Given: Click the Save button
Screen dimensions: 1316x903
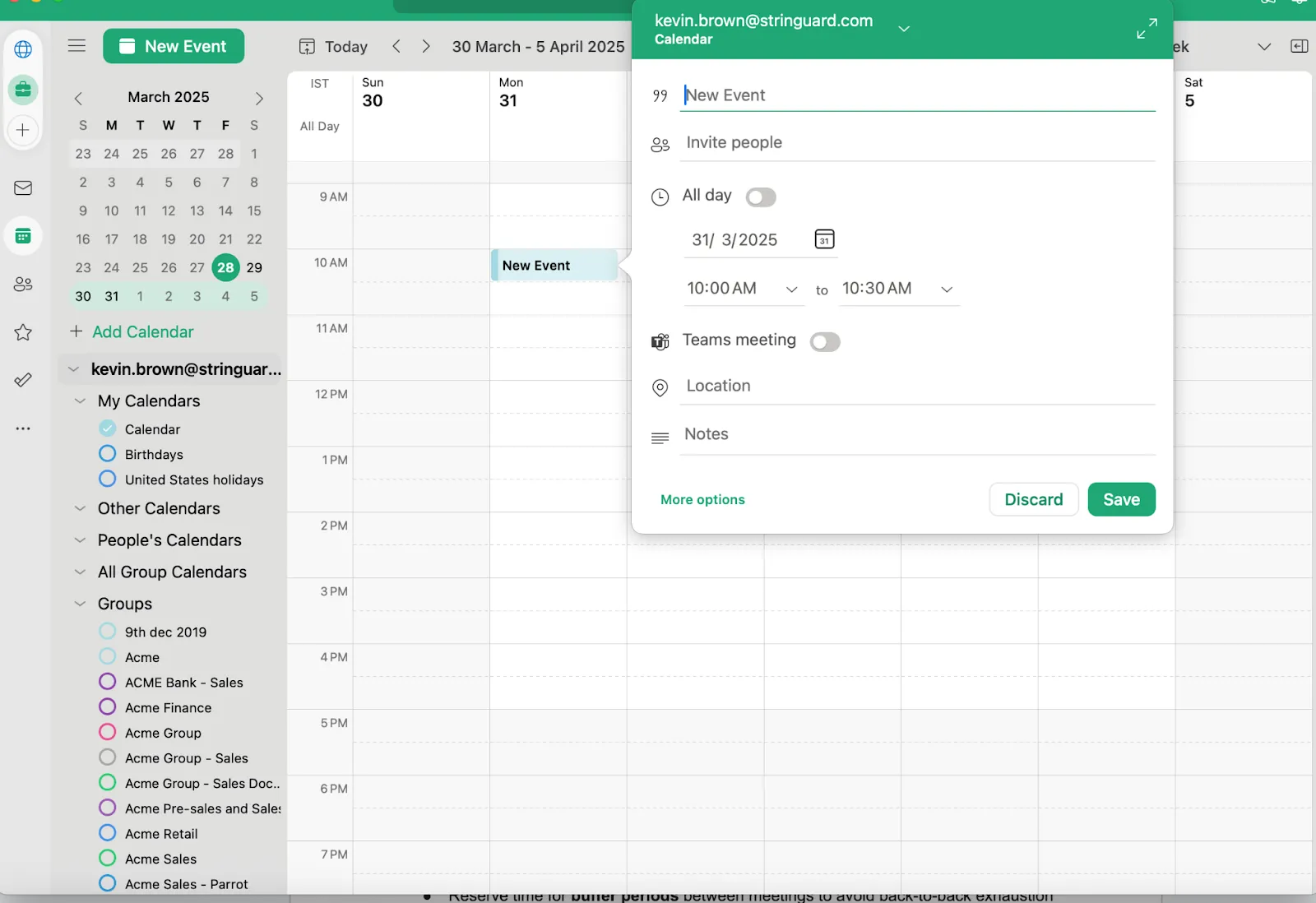Looking at the screenshot, I should (1121, 499).
